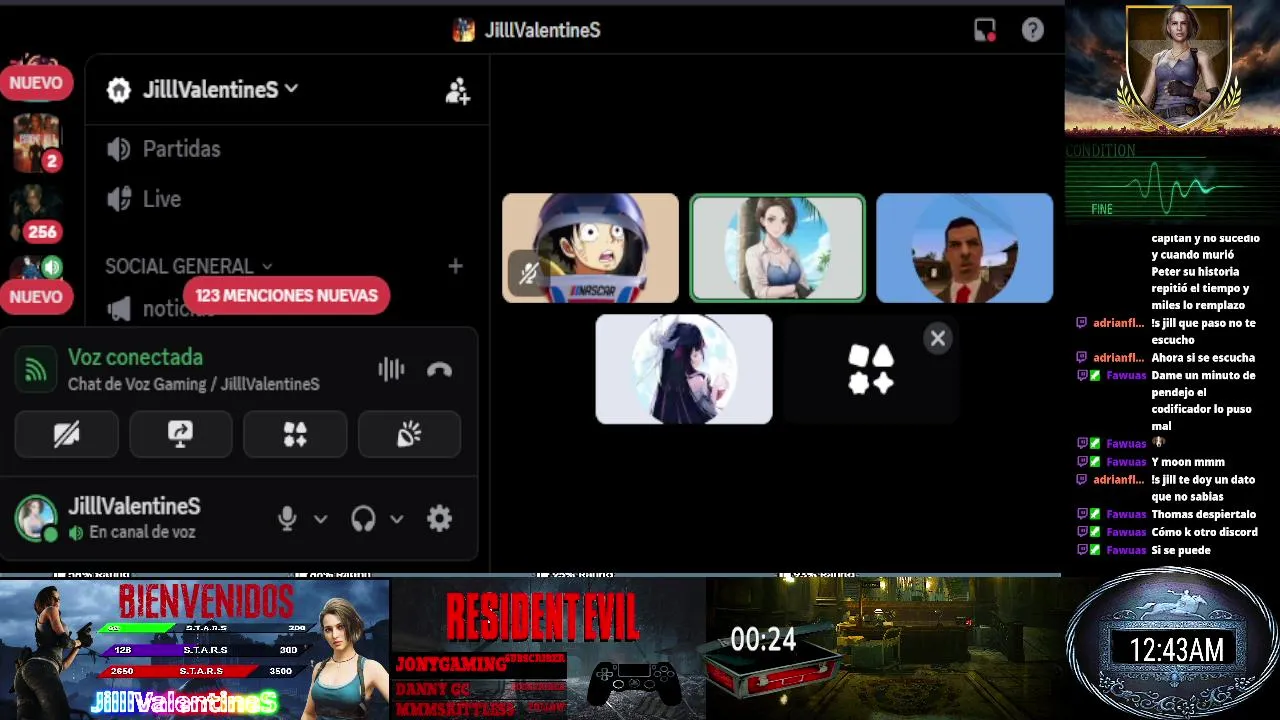Click chat message 'Y moon mmm'
1280x720 pixels.
(1188, 462)
